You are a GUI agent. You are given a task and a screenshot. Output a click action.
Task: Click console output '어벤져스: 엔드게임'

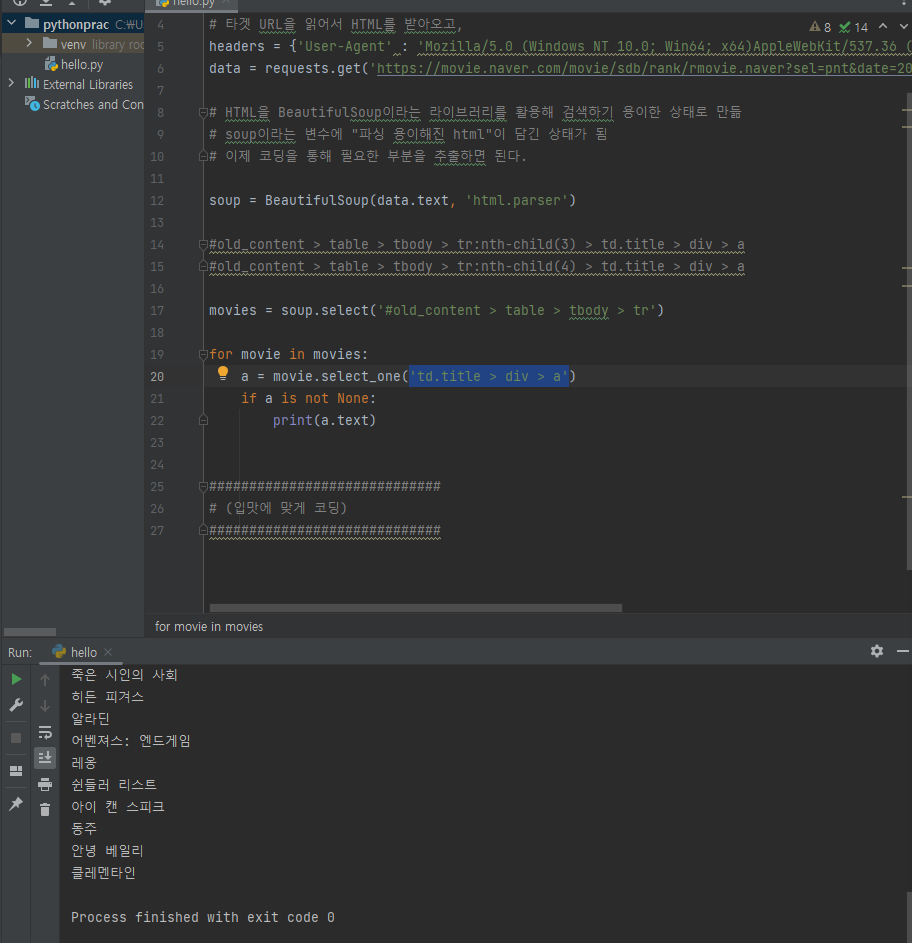click(x=131, y=741)
